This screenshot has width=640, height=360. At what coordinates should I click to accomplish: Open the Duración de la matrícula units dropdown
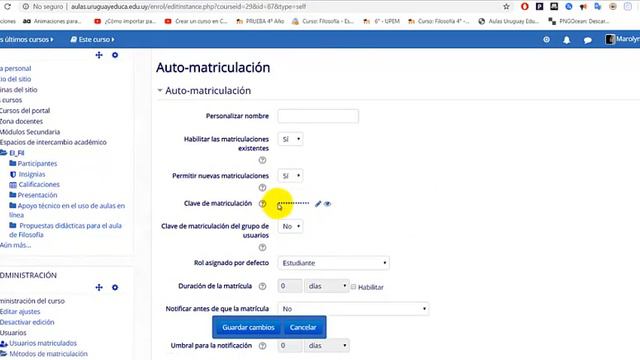point(327,286)
